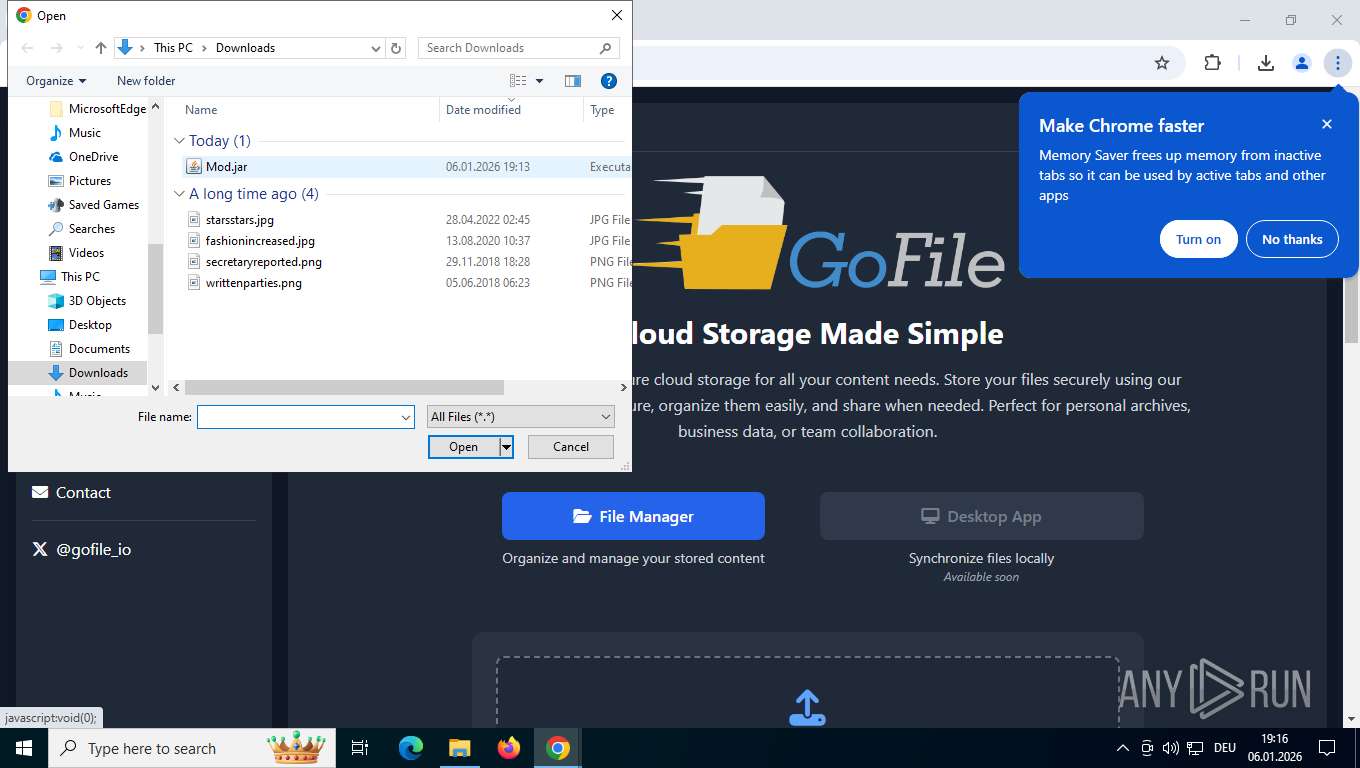Select Desktop in navigation pane
Image resolution: width=1360 pixels, height=768 pixels.
[90, 325]
